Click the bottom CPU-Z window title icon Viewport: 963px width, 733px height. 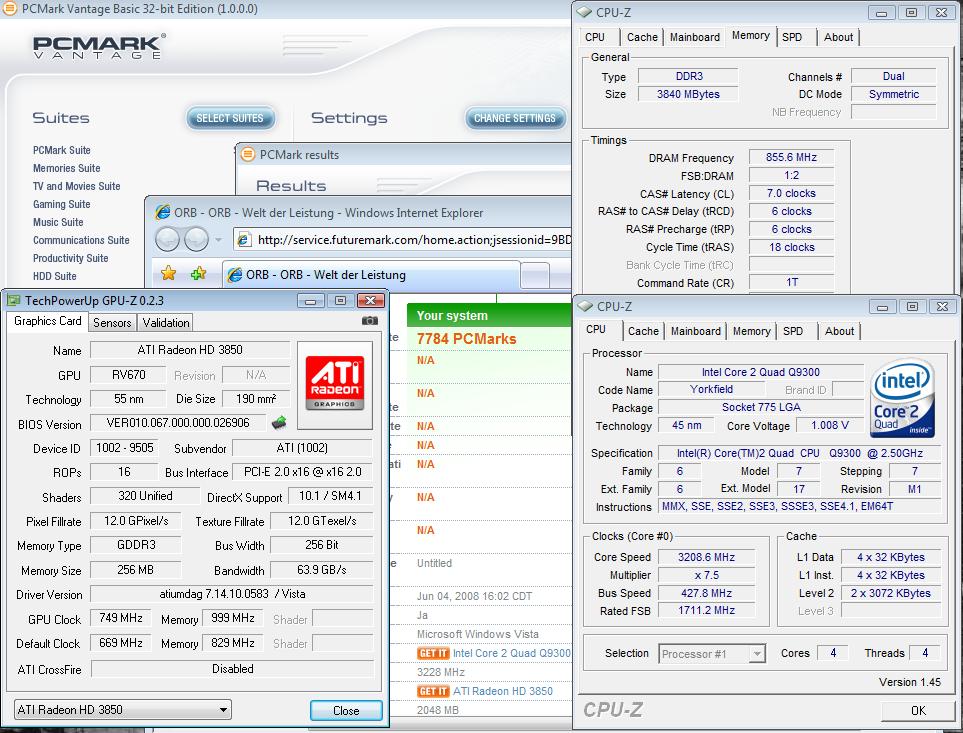(585, 306)
